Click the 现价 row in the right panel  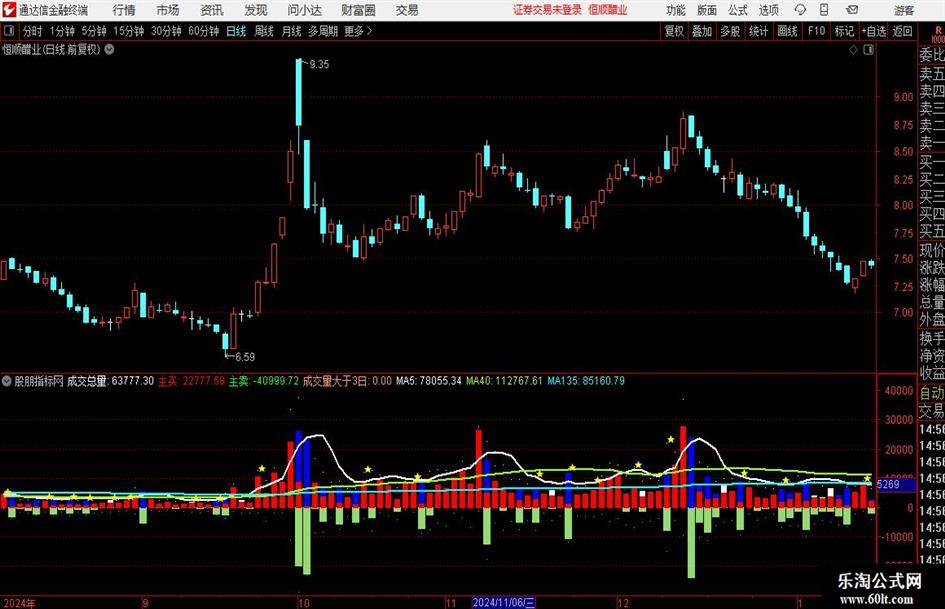click(x=932, y=250)
